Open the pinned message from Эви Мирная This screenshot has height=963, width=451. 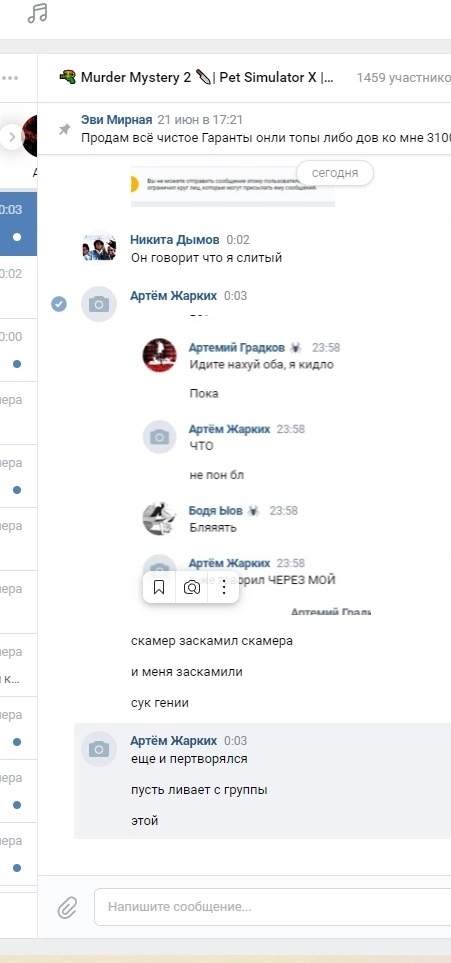tap(265, 128)
